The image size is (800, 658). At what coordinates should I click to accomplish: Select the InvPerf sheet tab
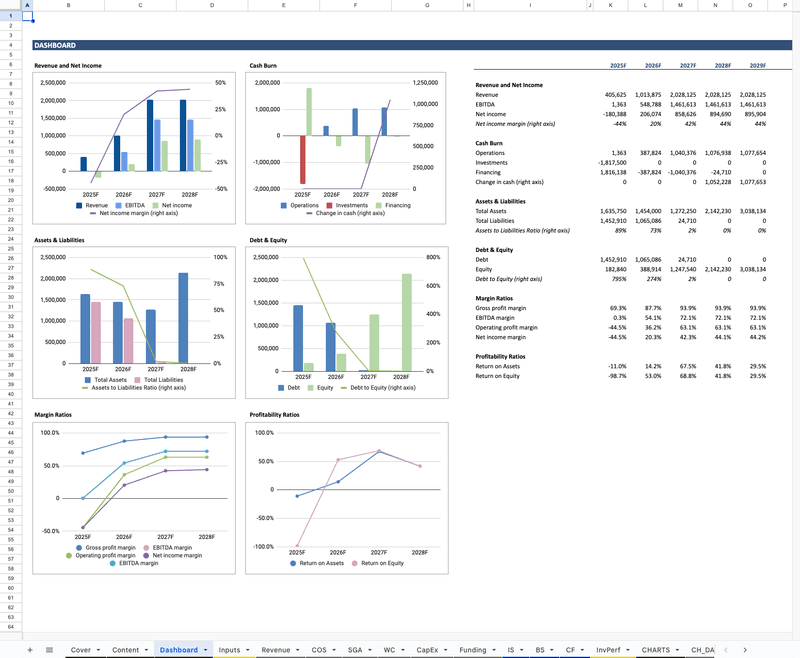coord(607,650)
